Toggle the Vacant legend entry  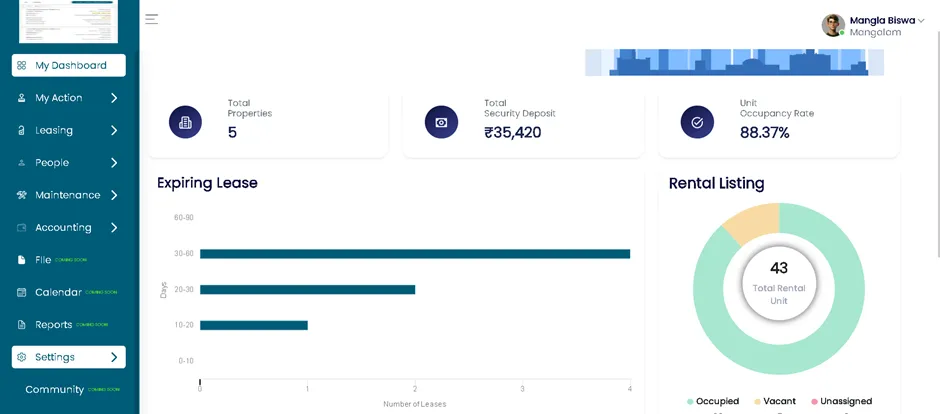[x=775, y=401]
